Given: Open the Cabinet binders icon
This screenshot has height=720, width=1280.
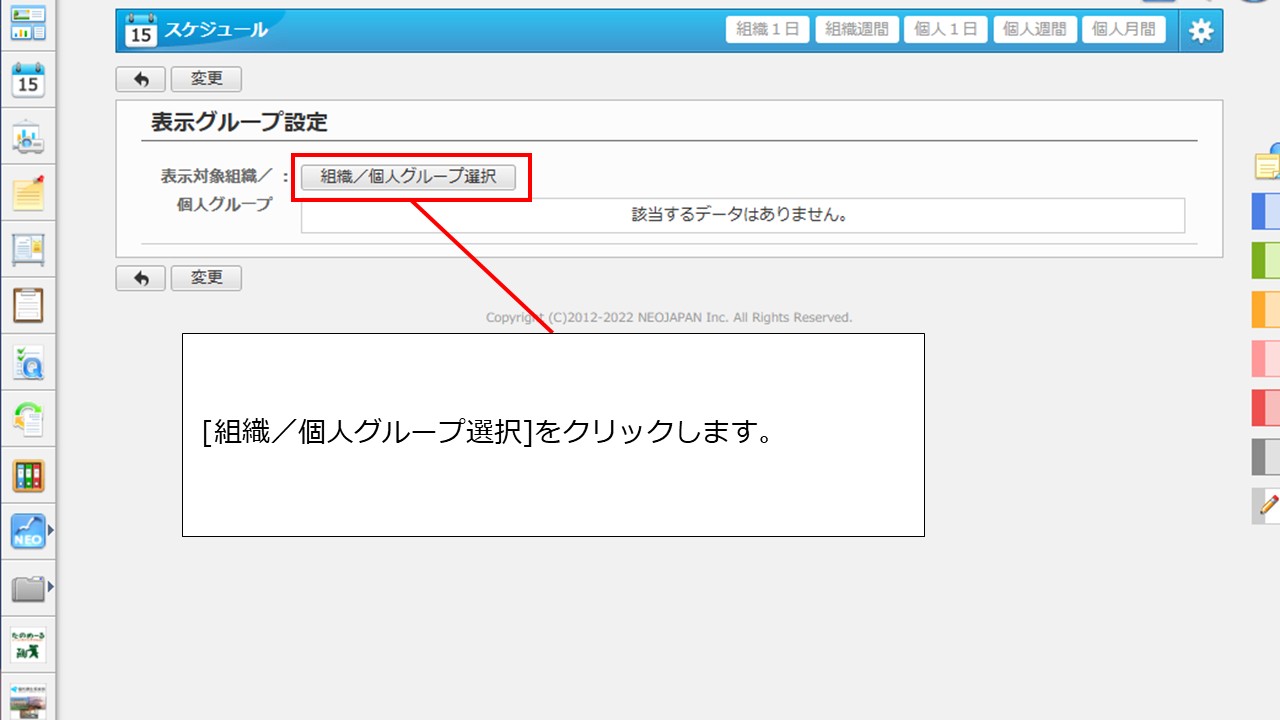Looking at the screenshot, I should point(27,474).
